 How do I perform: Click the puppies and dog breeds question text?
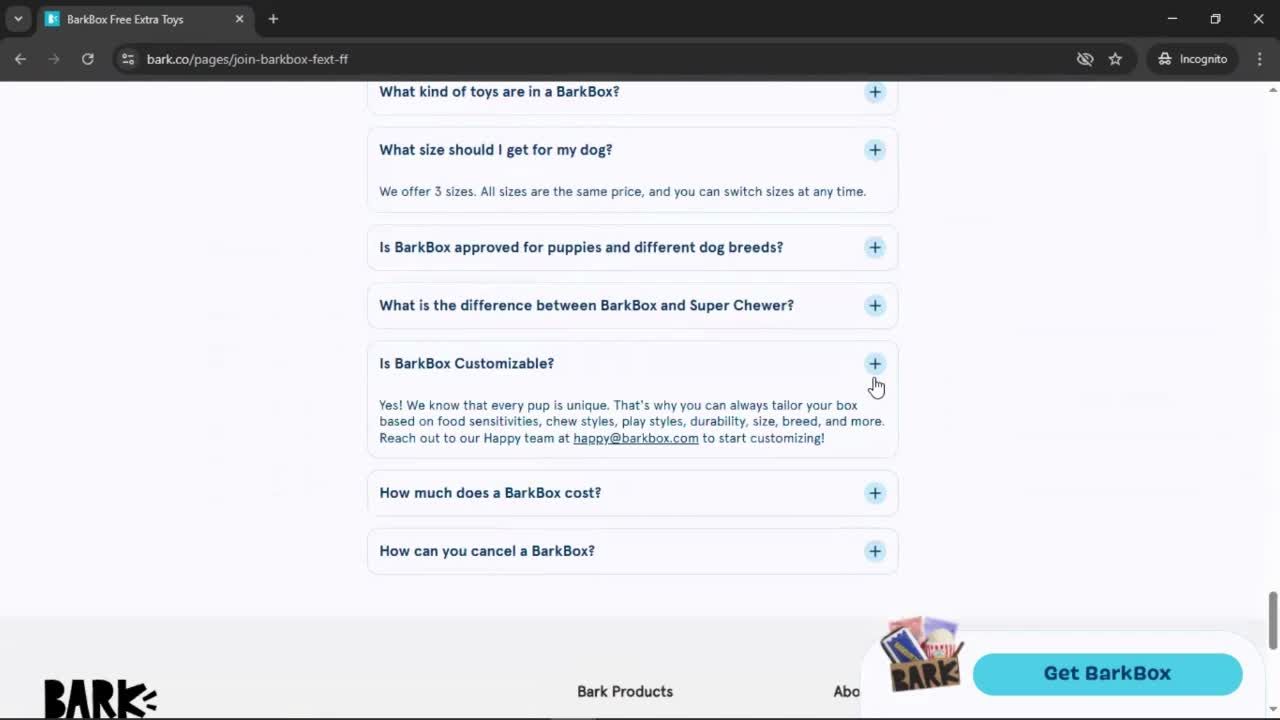pos(581,247)
